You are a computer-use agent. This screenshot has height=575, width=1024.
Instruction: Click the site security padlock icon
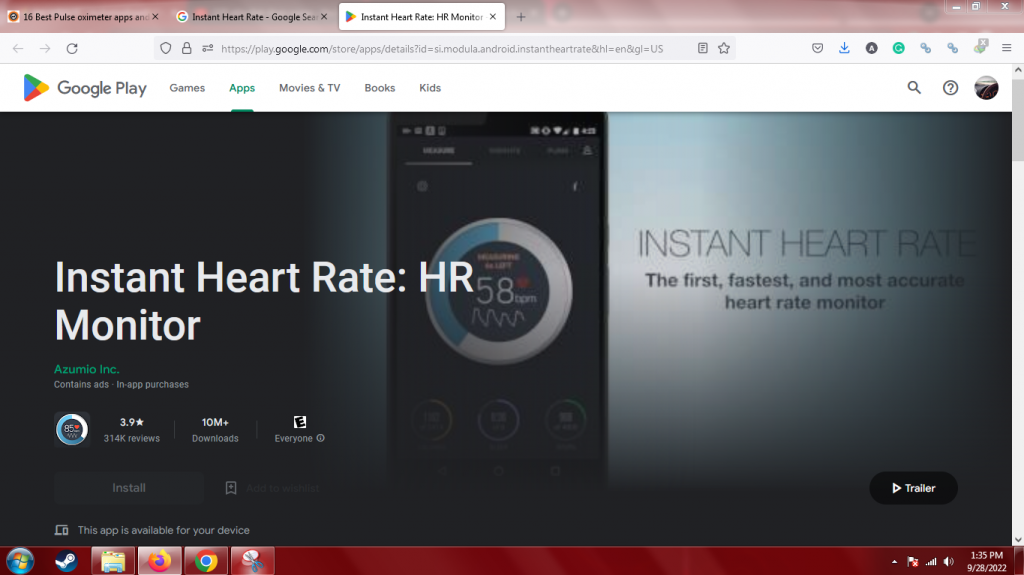click(x=187, y=48)
